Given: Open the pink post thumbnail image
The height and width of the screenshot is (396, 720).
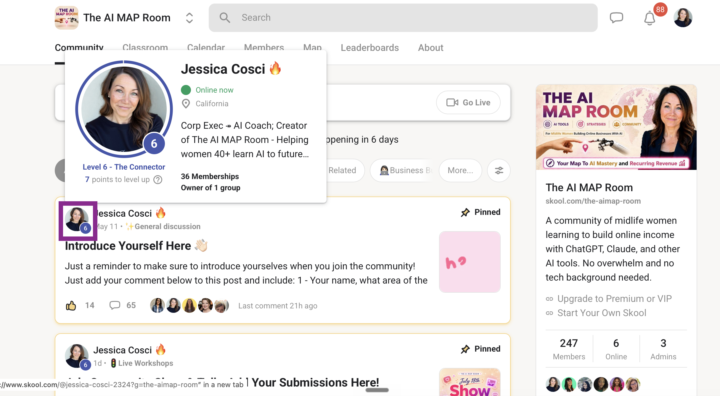Looking at the screenshot, I should (469, 262).
